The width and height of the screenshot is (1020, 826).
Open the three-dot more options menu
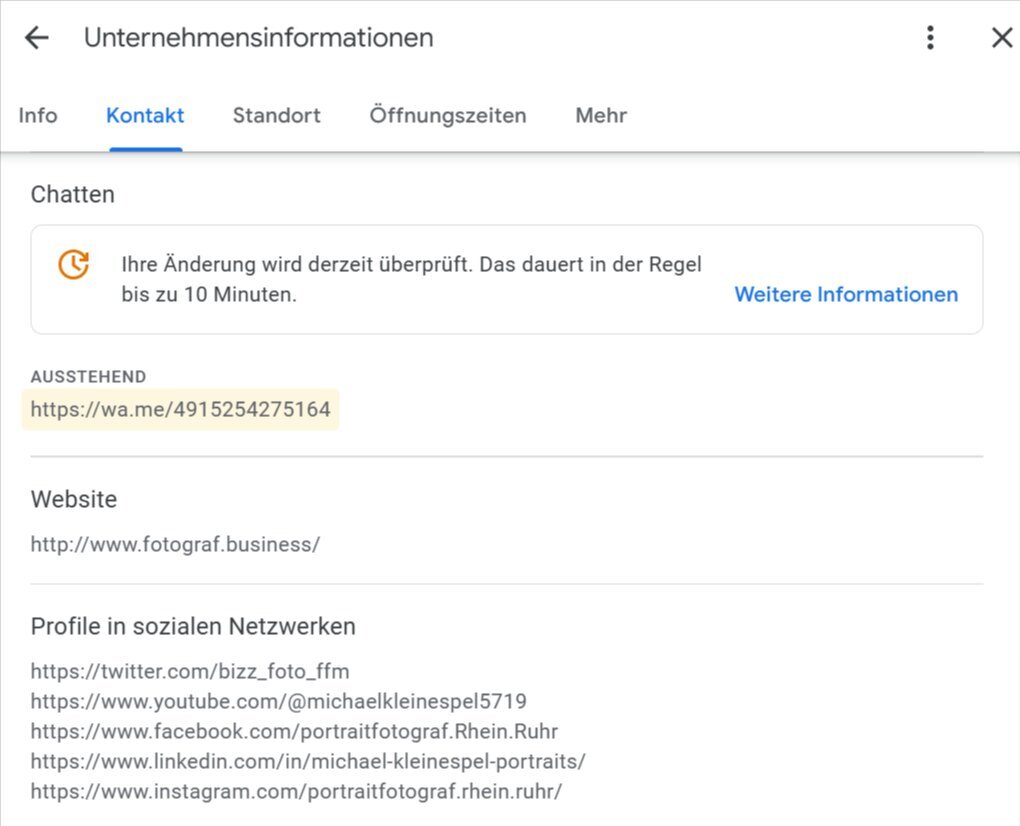(930, 38)
